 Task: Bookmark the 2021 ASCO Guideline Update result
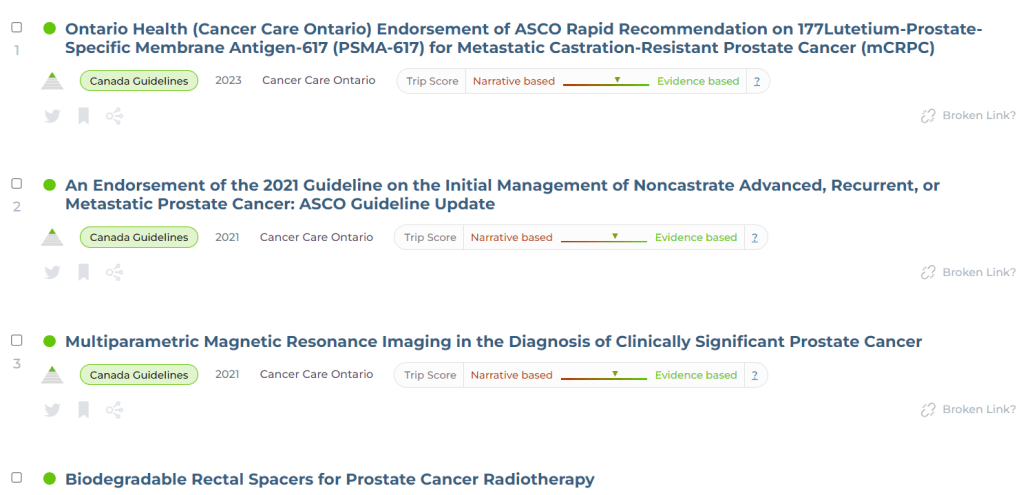(84, 272)
